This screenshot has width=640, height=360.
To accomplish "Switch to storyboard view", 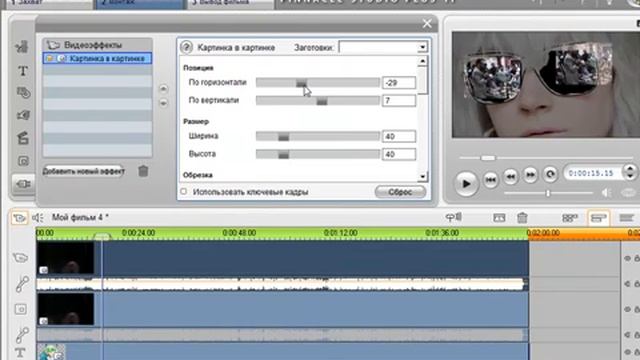I will [570, 218].
